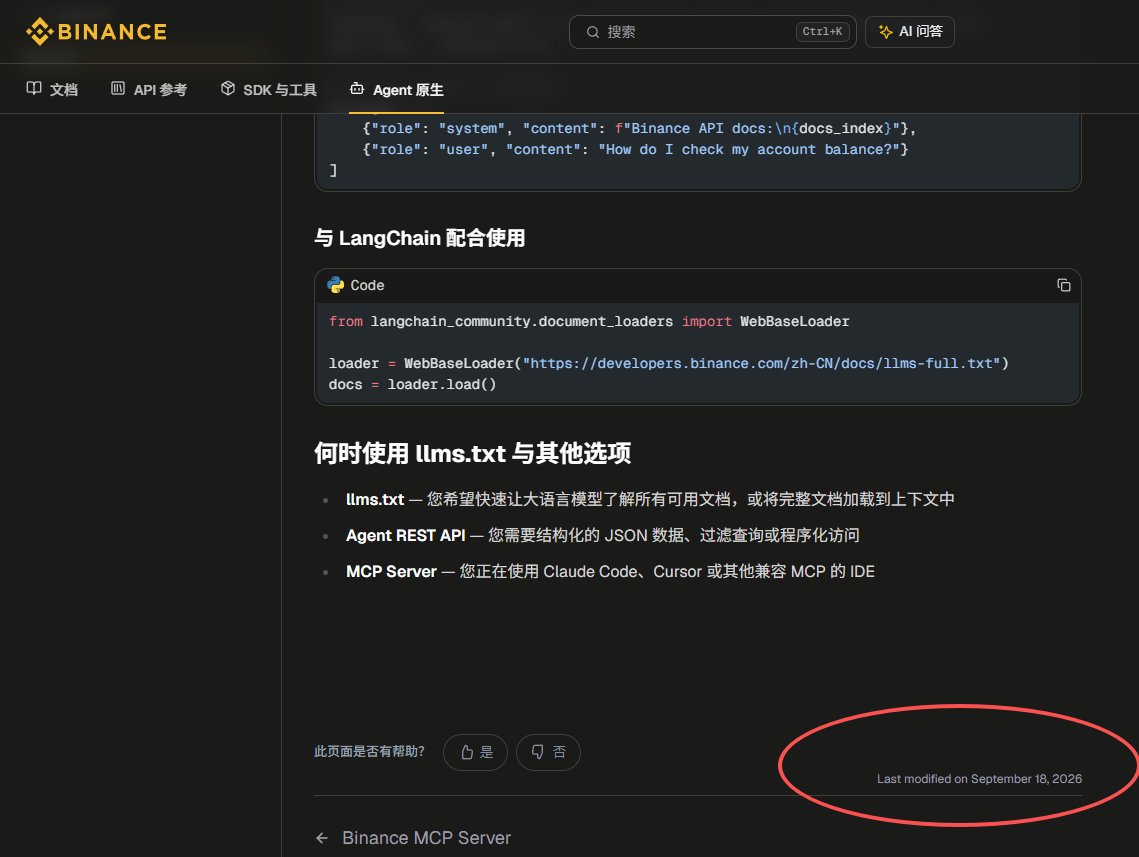The width and height of the screenshot is (1139, 857).
Task: Vote 否 on page helpfulness
Action: 548,752
